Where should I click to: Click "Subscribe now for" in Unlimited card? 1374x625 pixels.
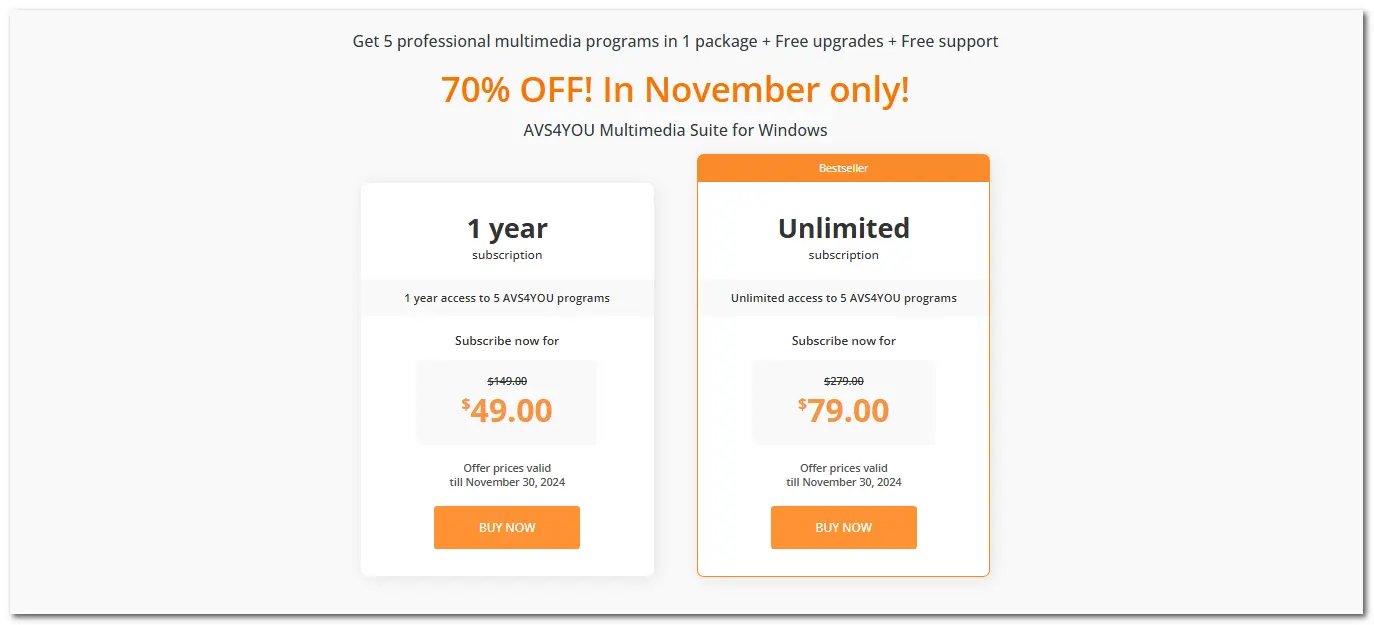pyautogui.click(x=843, y=341)
